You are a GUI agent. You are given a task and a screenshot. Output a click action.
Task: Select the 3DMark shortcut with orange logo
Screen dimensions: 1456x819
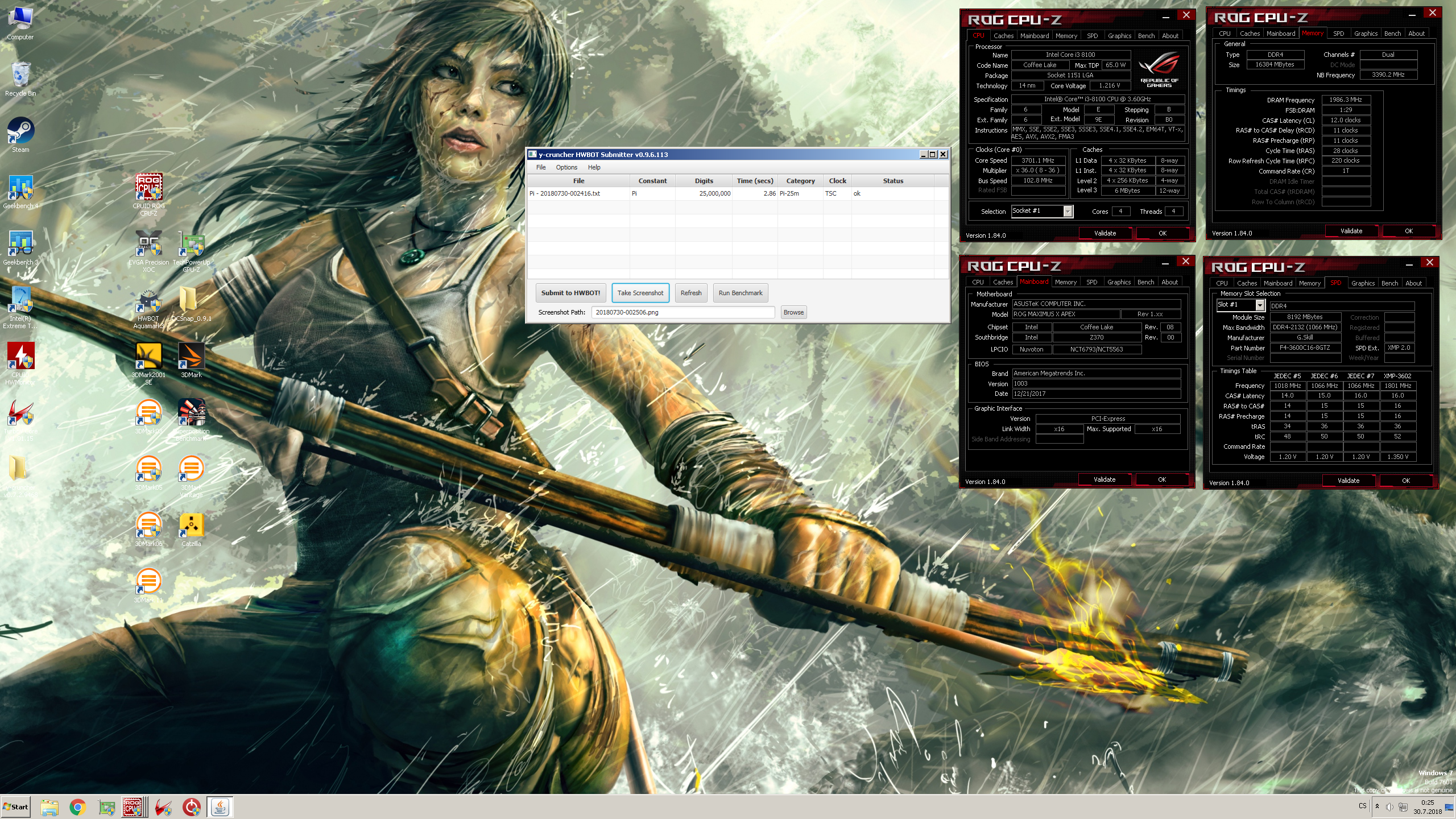tap(191, 361)
